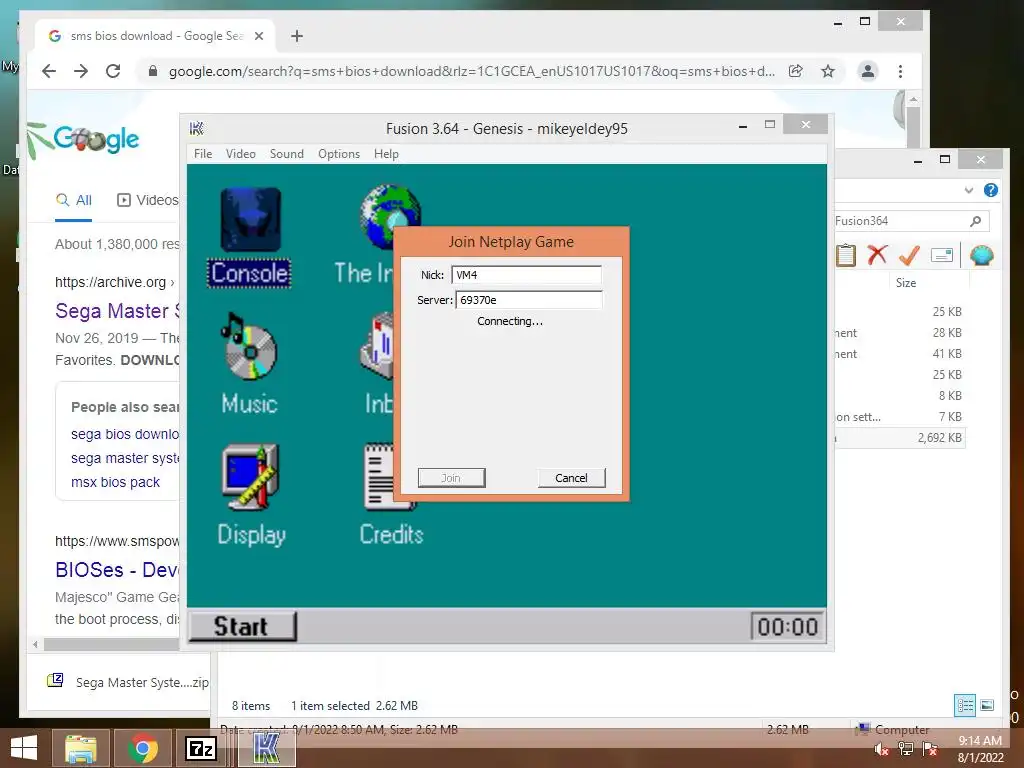
Task: Click the paste clipboard icon in Explorer
Action: [x=846, y=255]
